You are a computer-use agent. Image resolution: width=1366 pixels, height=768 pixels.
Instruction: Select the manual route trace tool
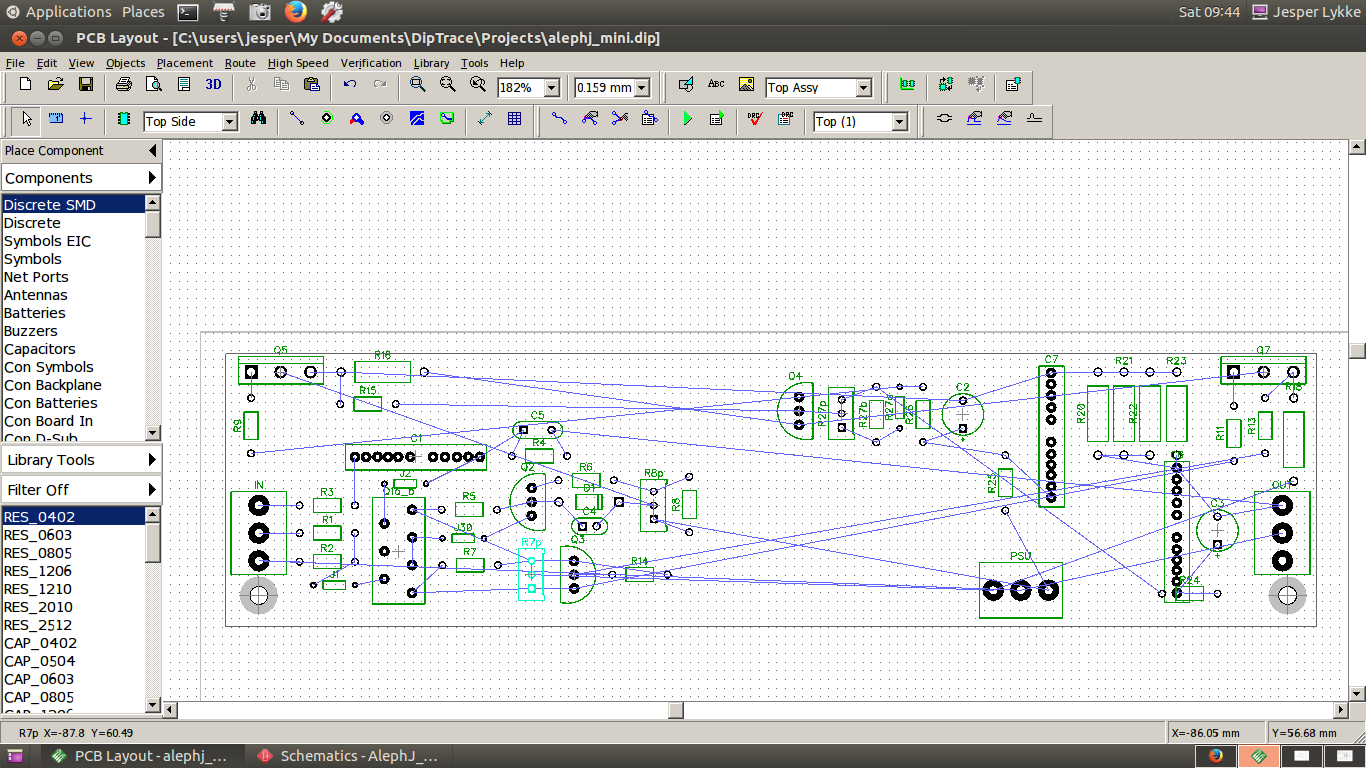tap(559, 119)
